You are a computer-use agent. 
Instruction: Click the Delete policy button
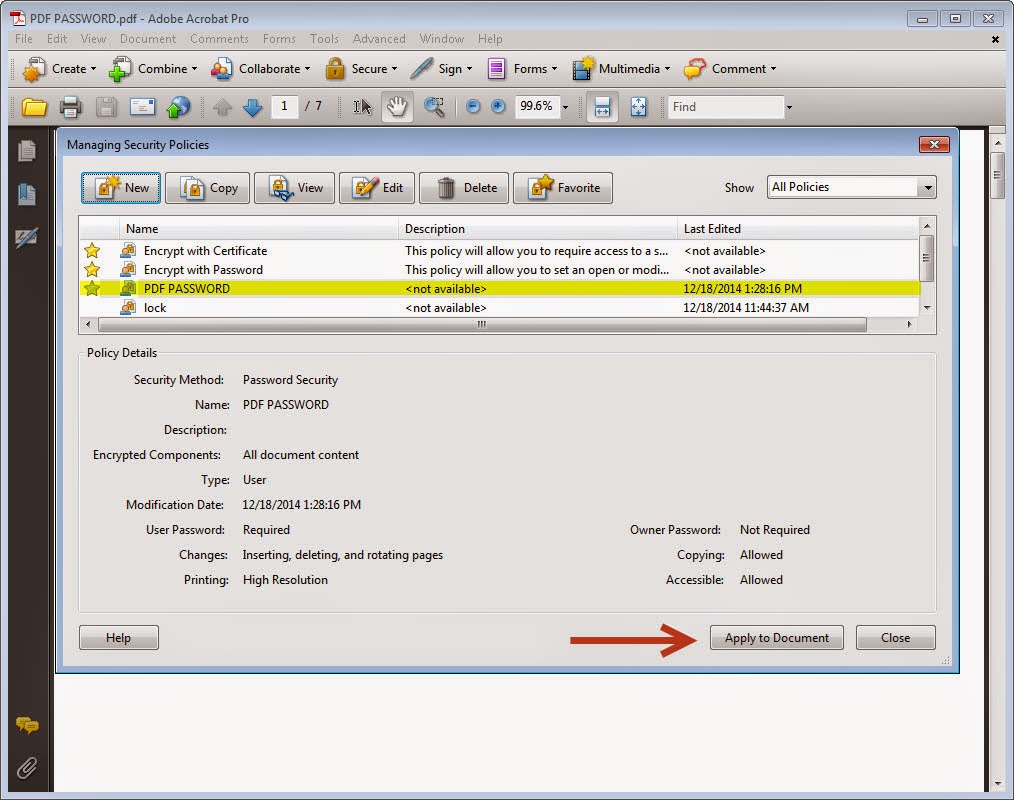464,188
